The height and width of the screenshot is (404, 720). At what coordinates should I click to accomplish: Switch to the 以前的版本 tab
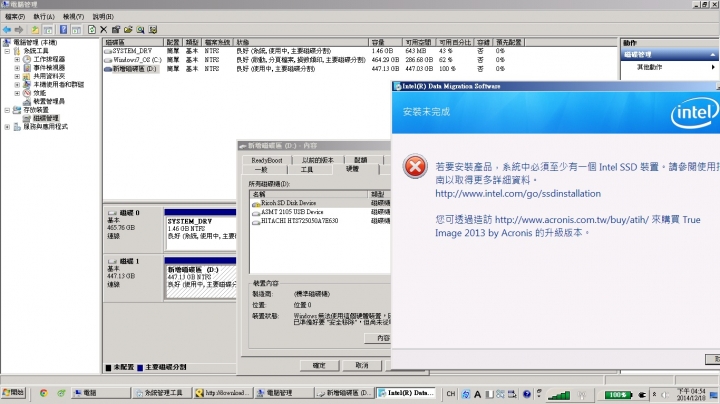click(317, 160)
